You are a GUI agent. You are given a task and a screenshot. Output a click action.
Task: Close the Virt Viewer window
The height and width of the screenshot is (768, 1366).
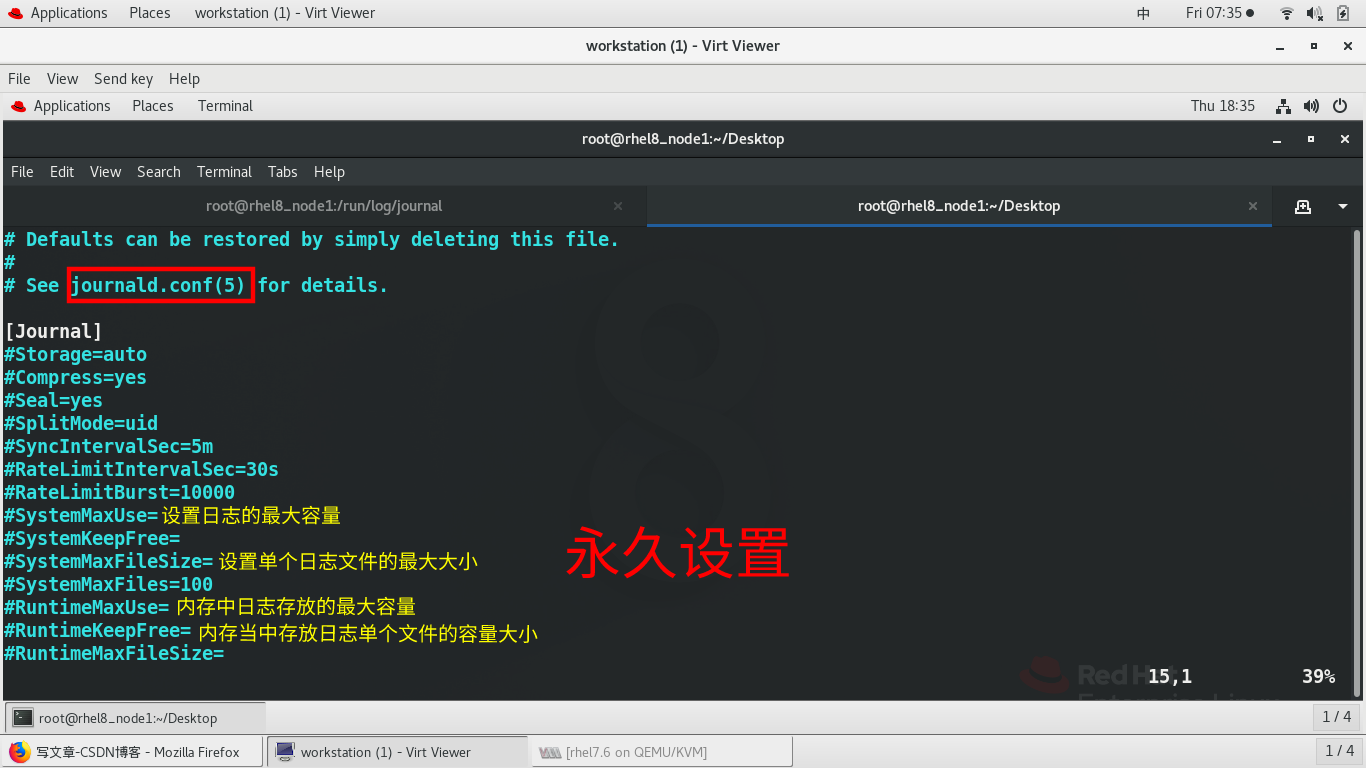1347,46
